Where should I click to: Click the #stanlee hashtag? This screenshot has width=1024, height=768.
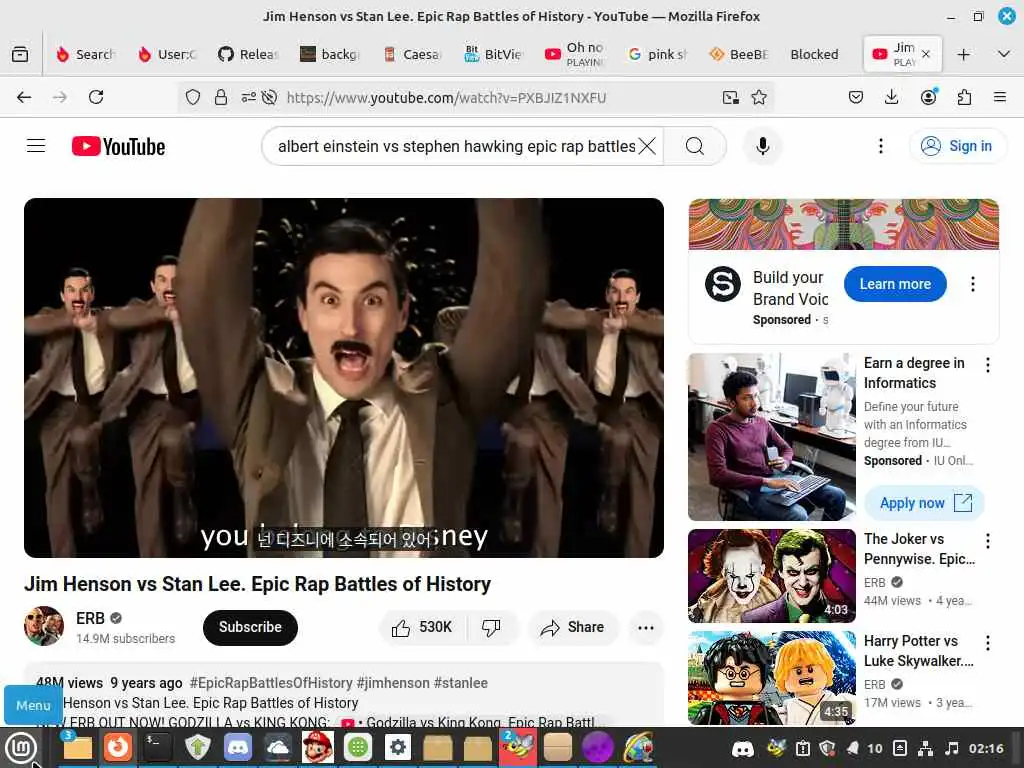(x=460, y=683)
